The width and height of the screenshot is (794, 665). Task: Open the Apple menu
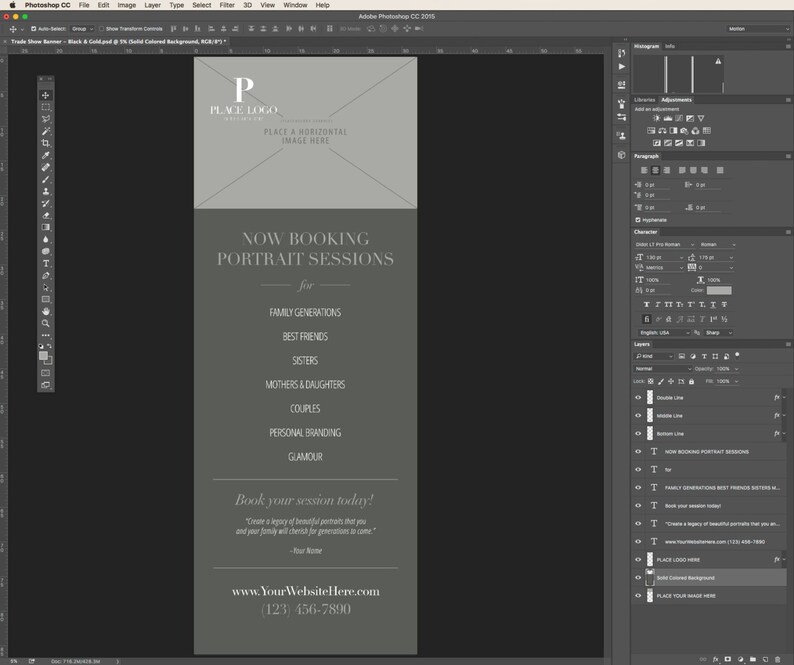pyautogui.click(x=12, y=5)
